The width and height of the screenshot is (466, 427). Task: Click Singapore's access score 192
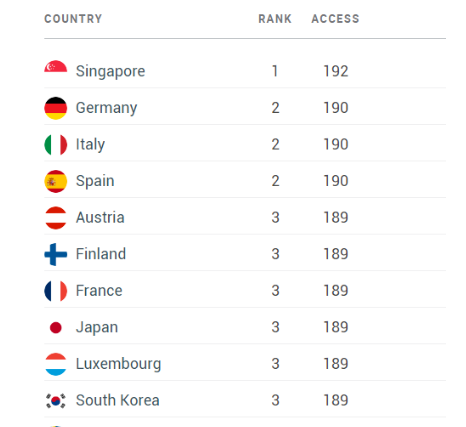pos(336,71)
